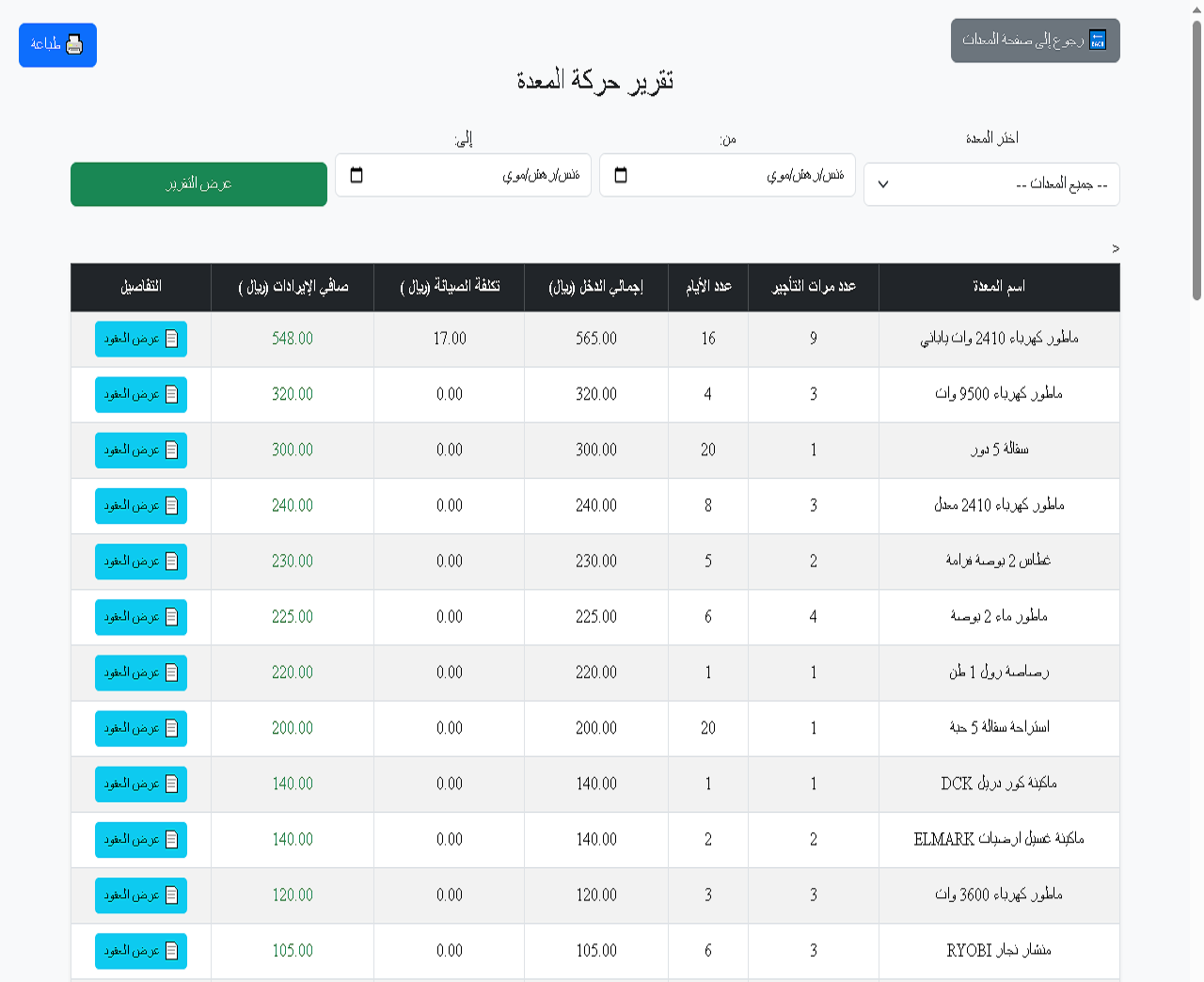Show contracts for the ELMARK floor washer row
Screen dimensions: 1204x982
click(x=141, y=839)
